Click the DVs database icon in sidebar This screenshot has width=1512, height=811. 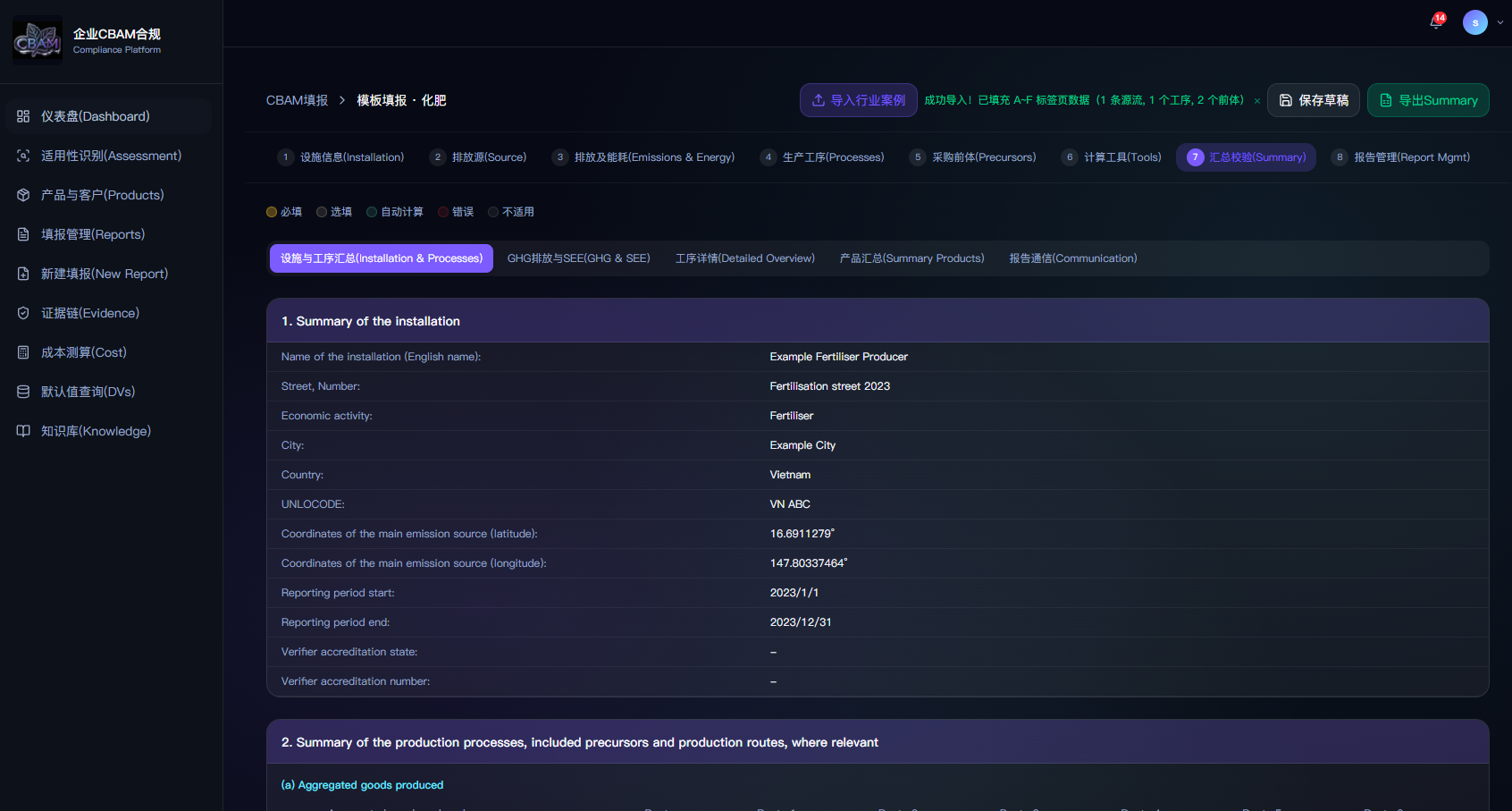point(23,392)
